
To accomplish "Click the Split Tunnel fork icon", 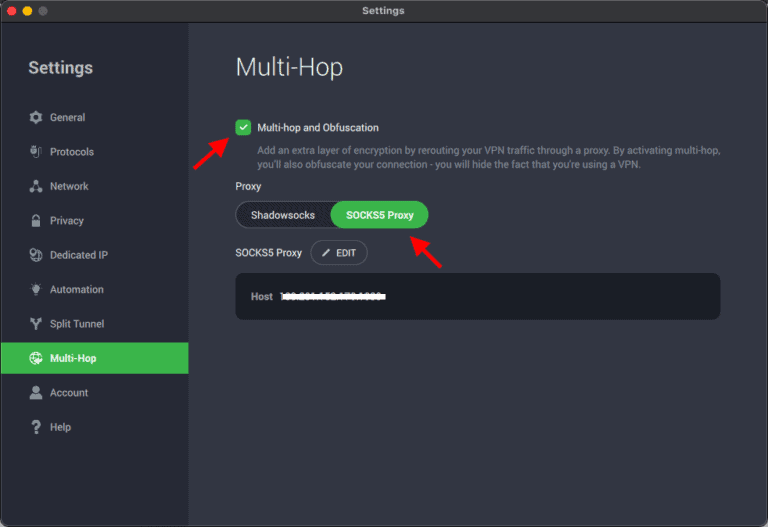I will tap(36, 324).
